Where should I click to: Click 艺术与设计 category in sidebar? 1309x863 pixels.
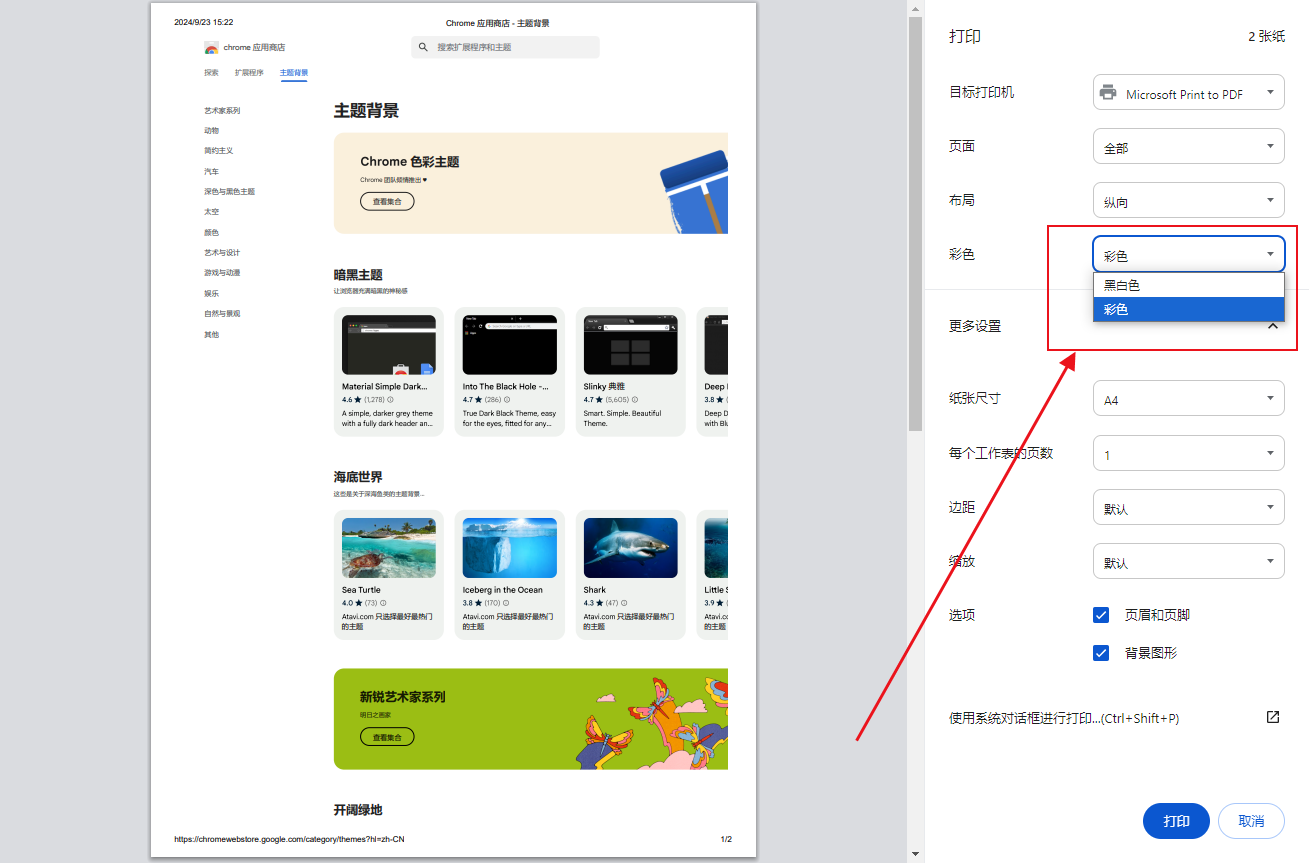(222, 253)
